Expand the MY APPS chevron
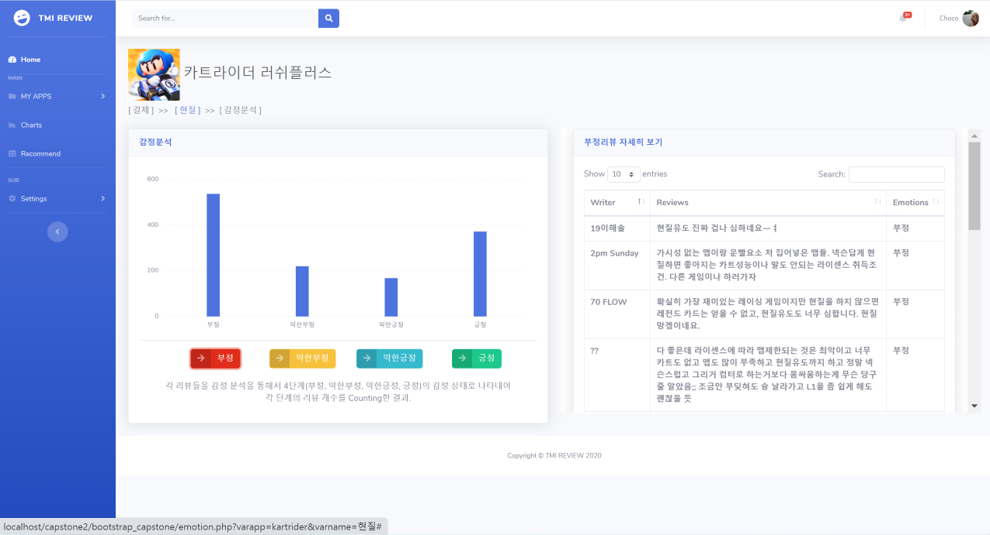Viewport: 990px width, 535px height. pyautogui.click(x=103, y=96)
